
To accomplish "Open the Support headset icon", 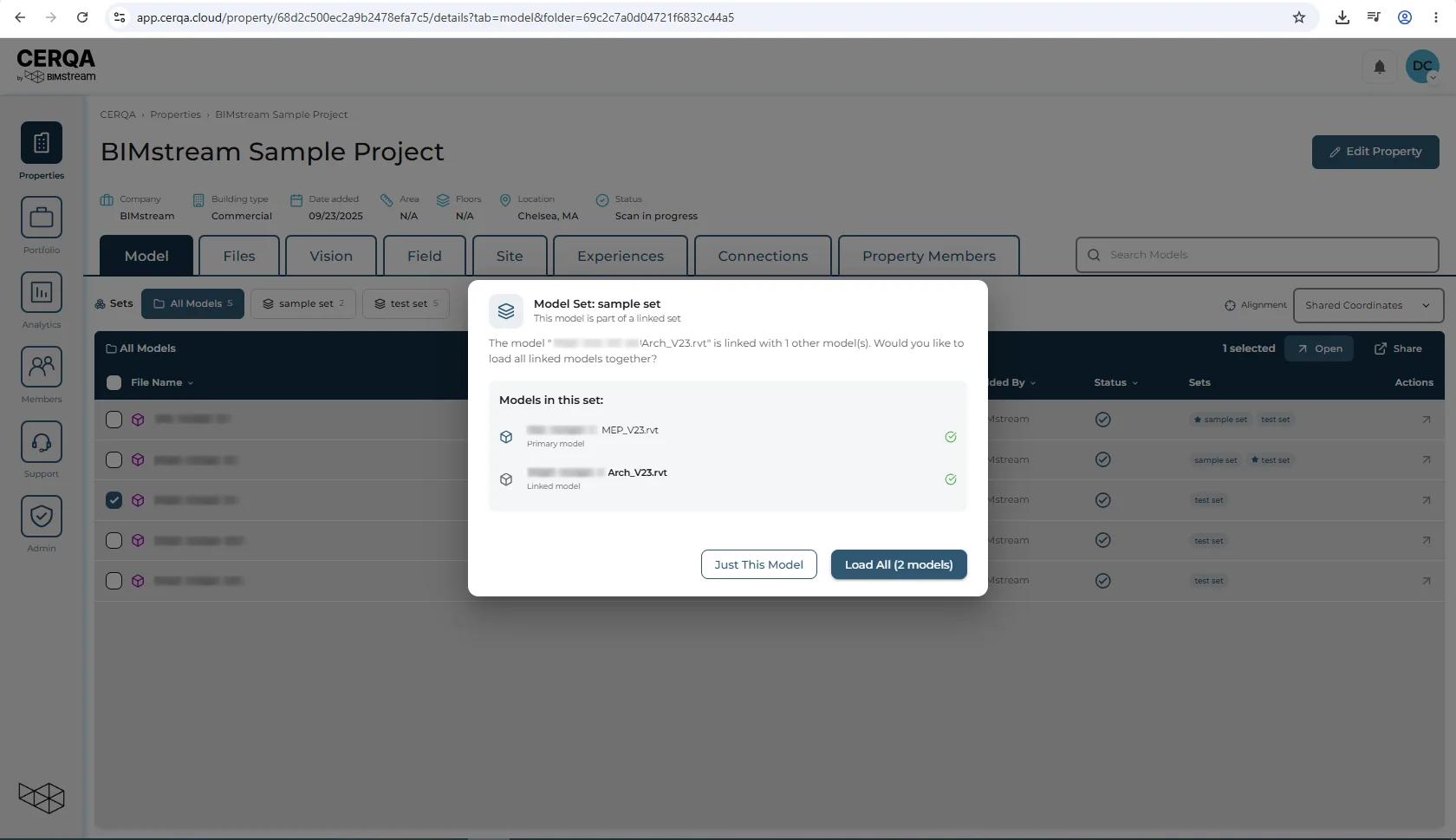I will (x=42, y=441).
